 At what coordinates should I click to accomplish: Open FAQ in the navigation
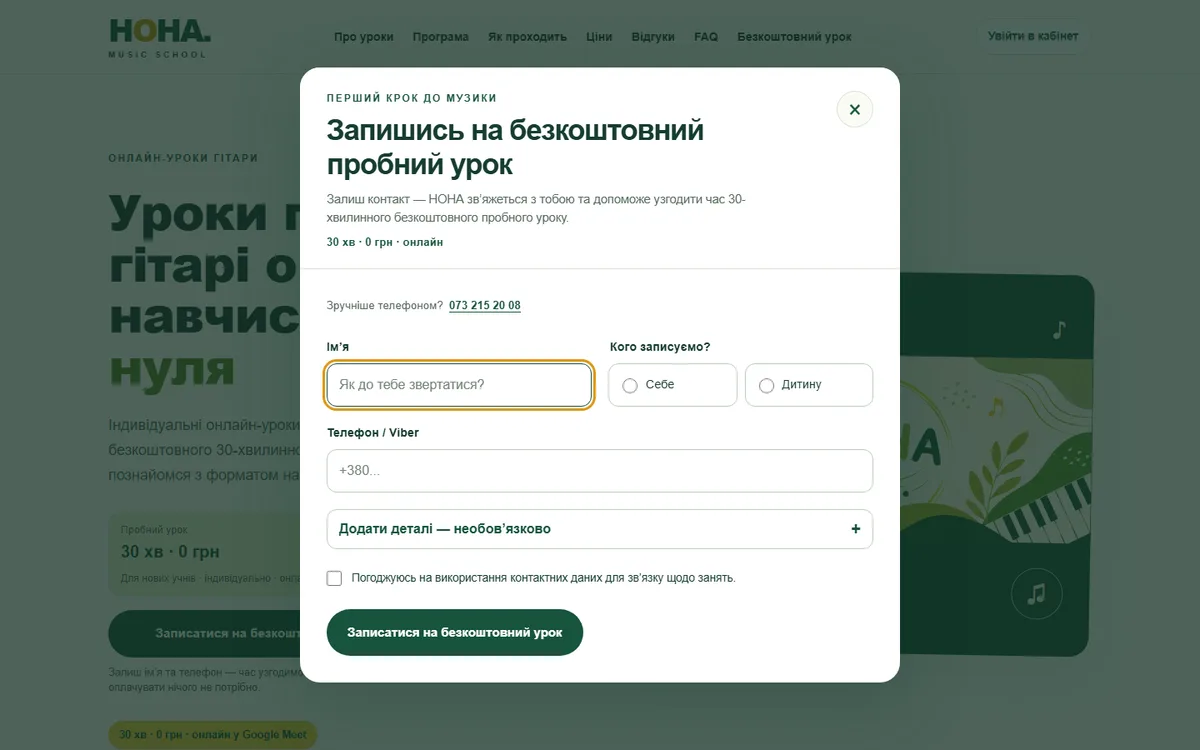coord(706,37)
